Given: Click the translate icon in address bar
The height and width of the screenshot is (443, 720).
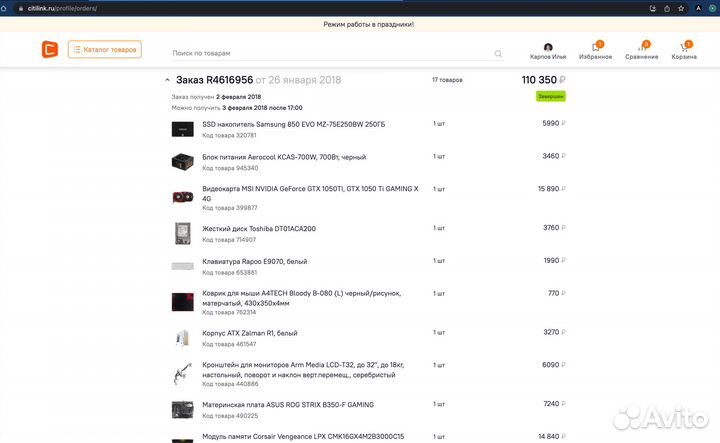Looking at the screenshot, I should pyautogui.click(x=652, y=8).
